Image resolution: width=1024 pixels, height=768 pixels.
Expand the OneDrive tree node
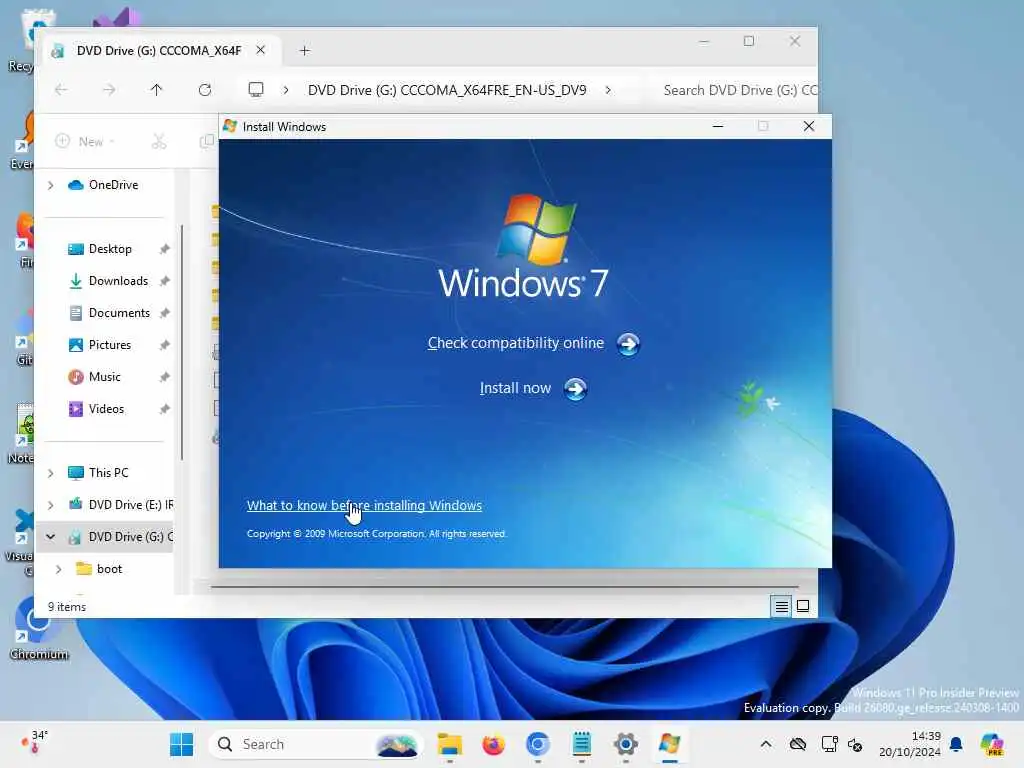pyautogui.click(x=50, y=185)
